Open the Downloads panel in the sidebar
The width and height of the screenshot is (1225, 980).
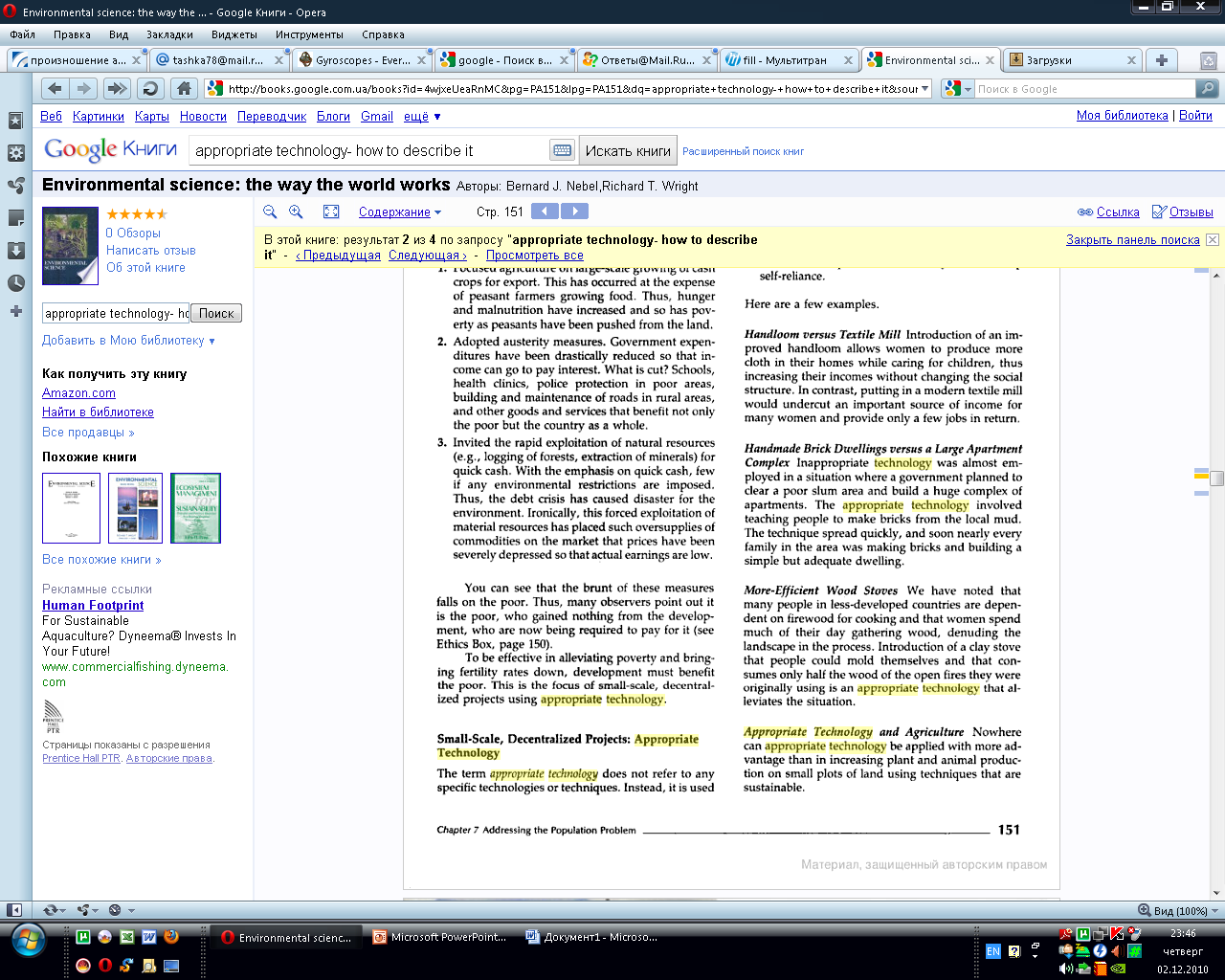tap(15, 251)
